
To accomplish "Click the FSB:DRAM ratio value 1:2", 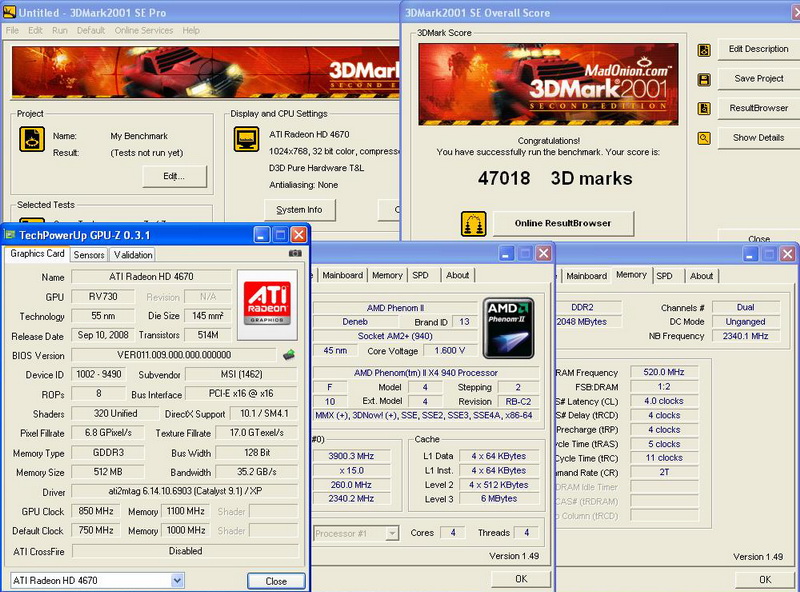I will point(664,386).
